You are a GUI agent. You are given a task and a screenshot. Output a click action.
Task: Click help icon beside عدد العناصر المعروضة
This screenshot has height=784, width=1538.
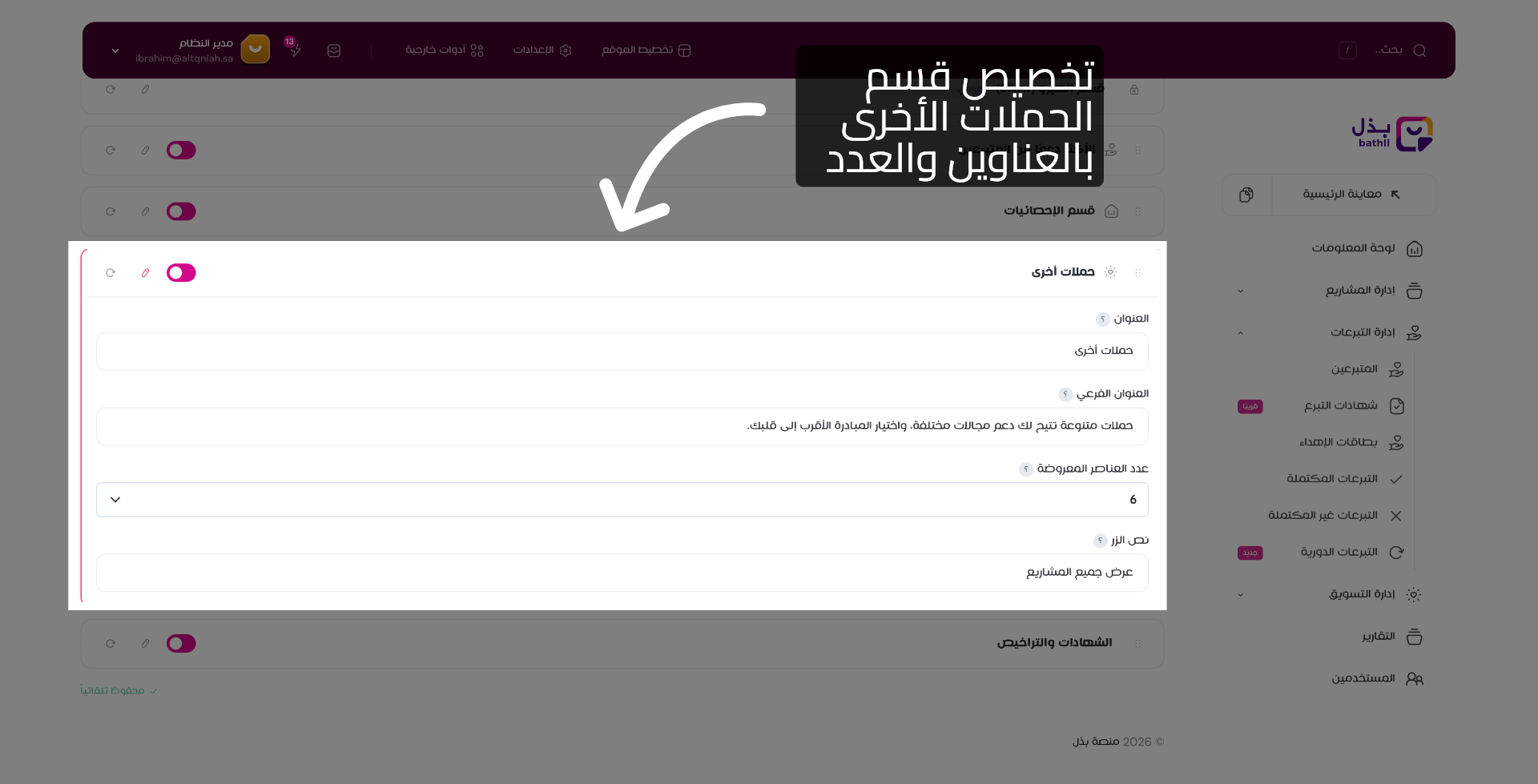1025,469
